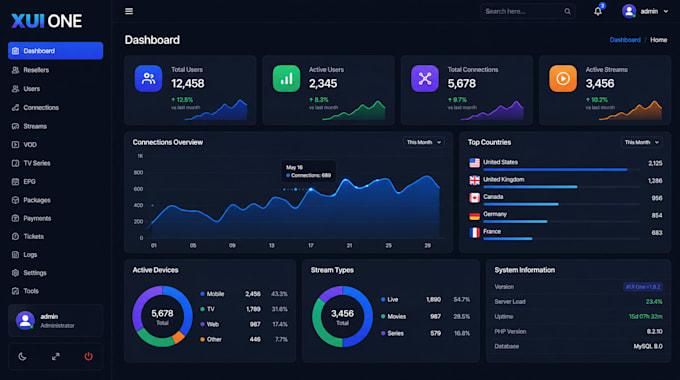Click the search magnifier icon
The height and width of the screenshot is (380, 680).
click(567, 11)
